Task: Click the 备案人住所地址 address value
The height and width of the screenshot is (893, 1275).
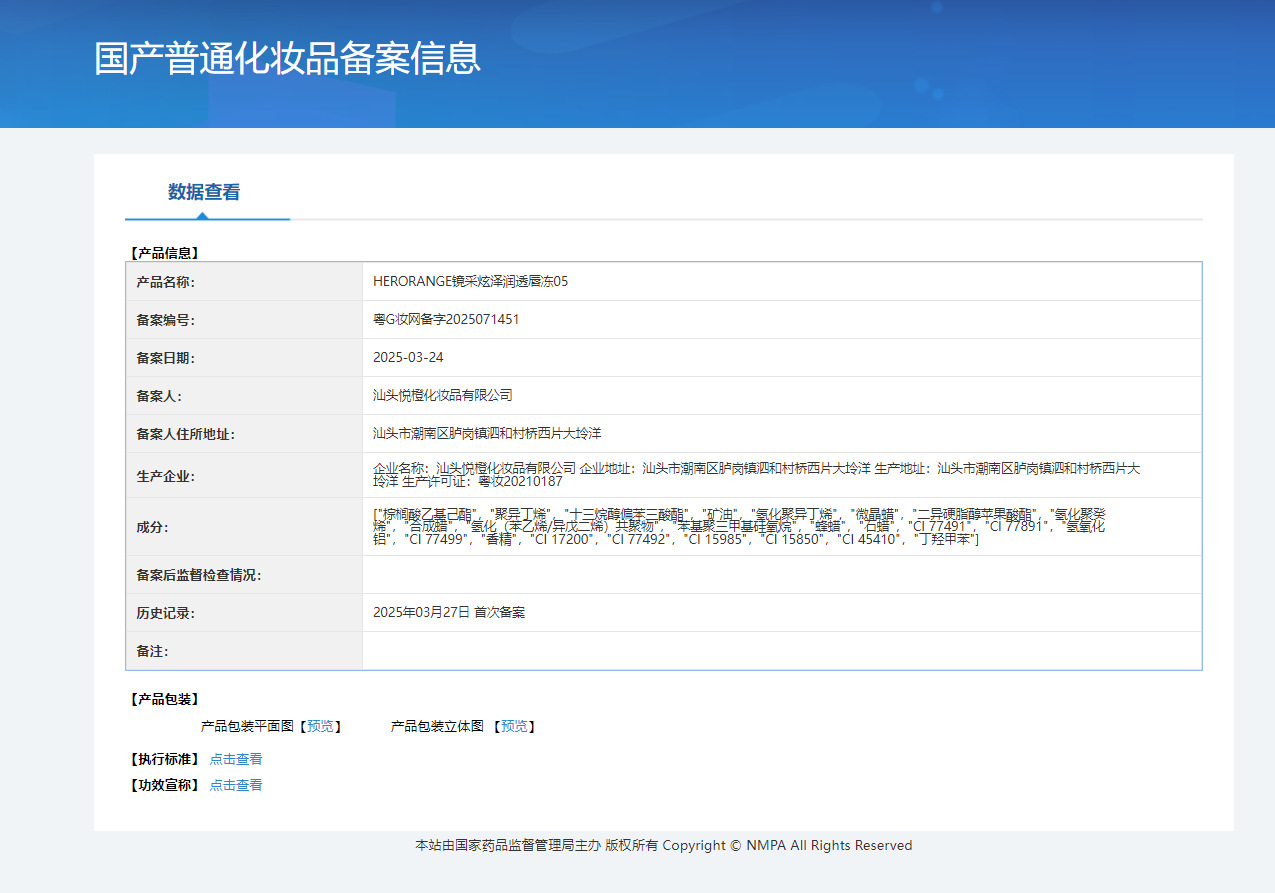Action: pyautogui.click(x=487, y=434)
